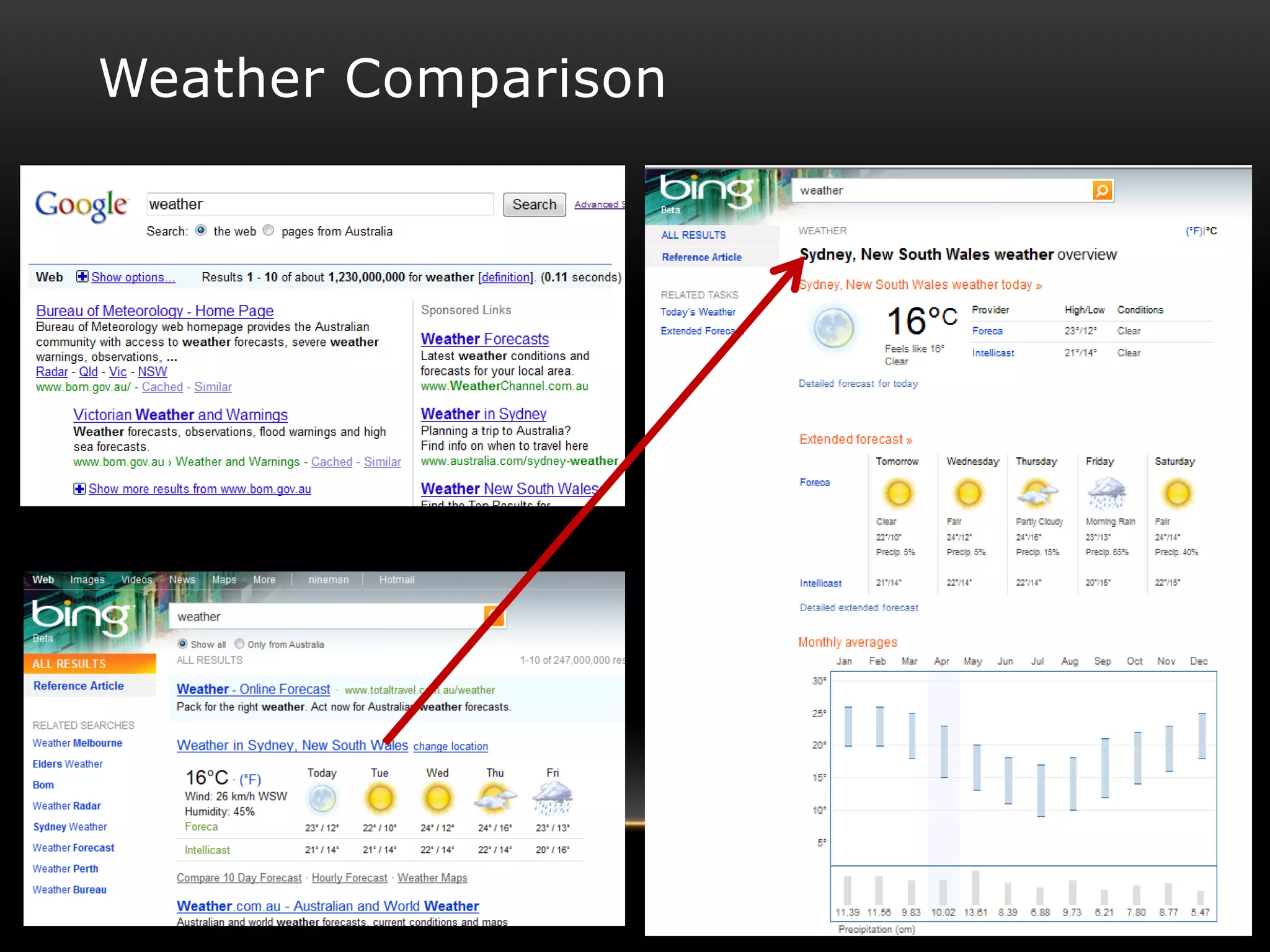Select 'pages from Australia' radio button
Viewport: 1270px width, 952px height.
coord(268,231)
